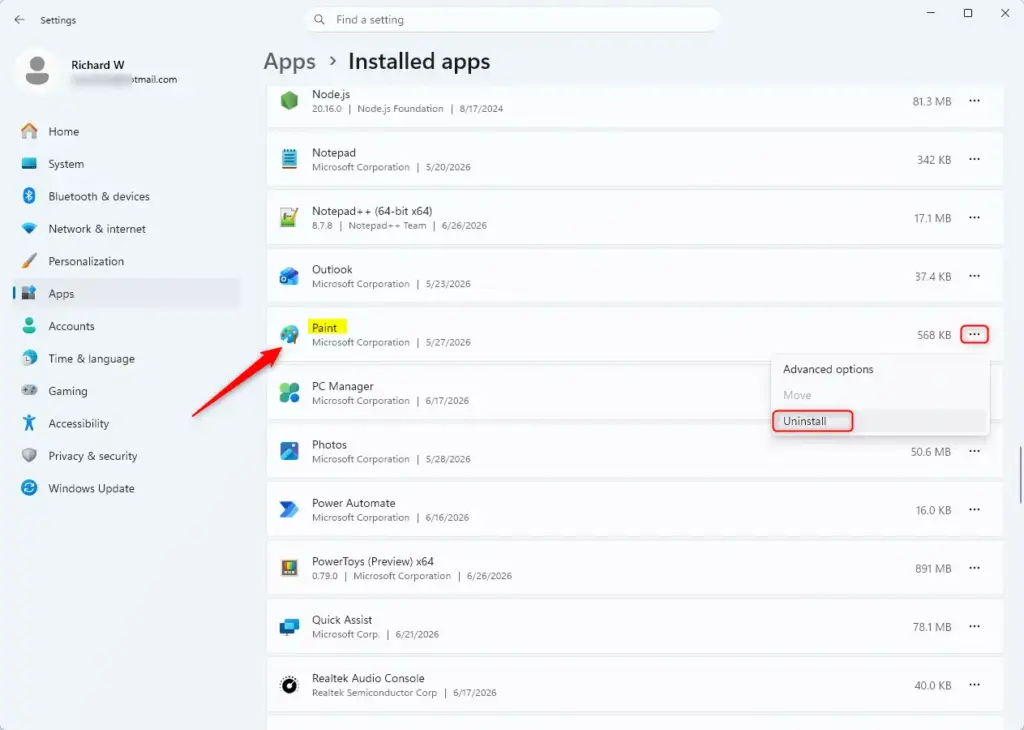Open more options for Power Automate
1024x730 pixels.
974,510
